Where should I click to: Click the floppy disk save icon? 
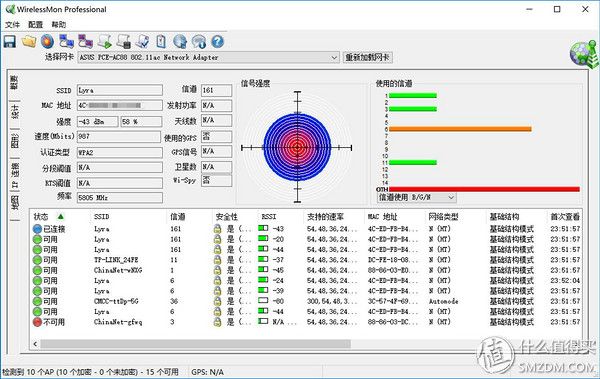click(10, 41)
